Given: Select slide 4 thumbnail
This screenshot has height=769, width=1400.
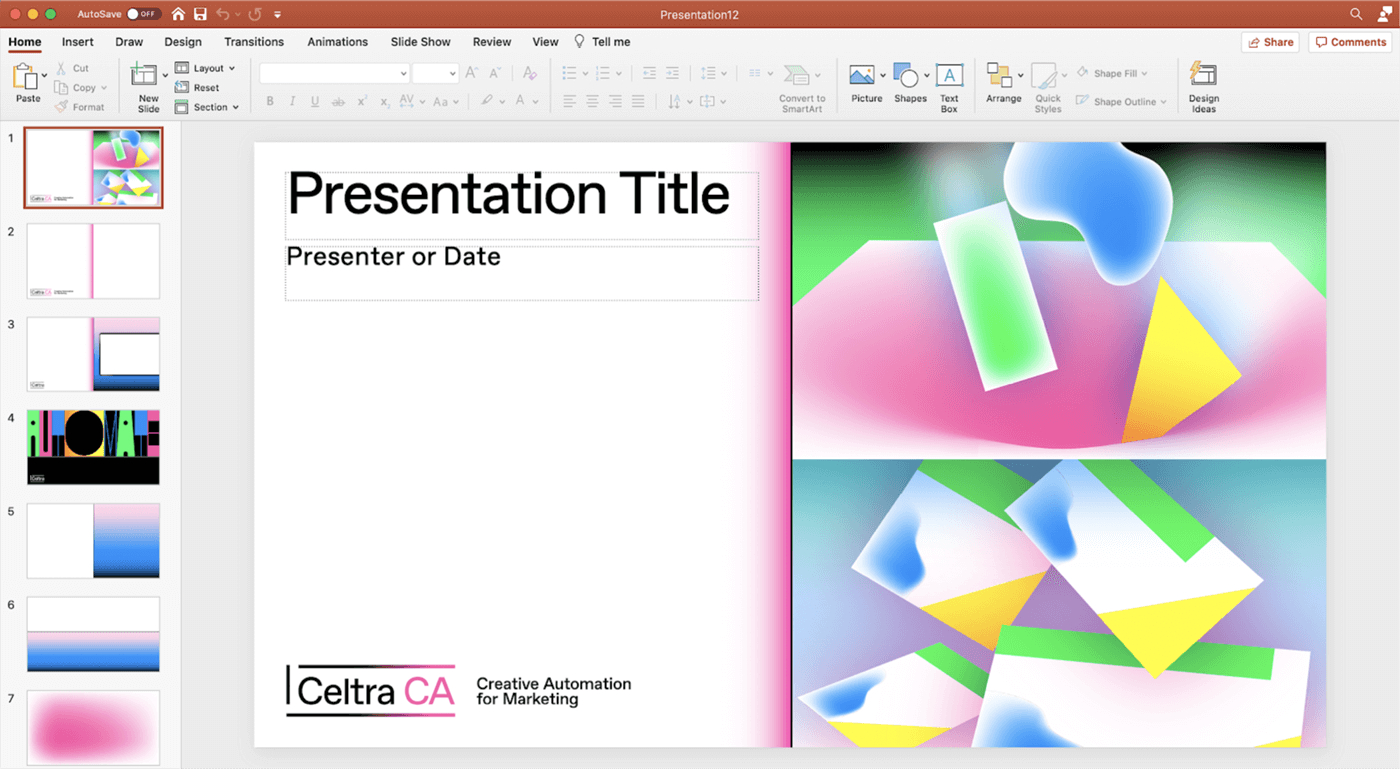Looking at the screenshot, I should pos(93,447).
